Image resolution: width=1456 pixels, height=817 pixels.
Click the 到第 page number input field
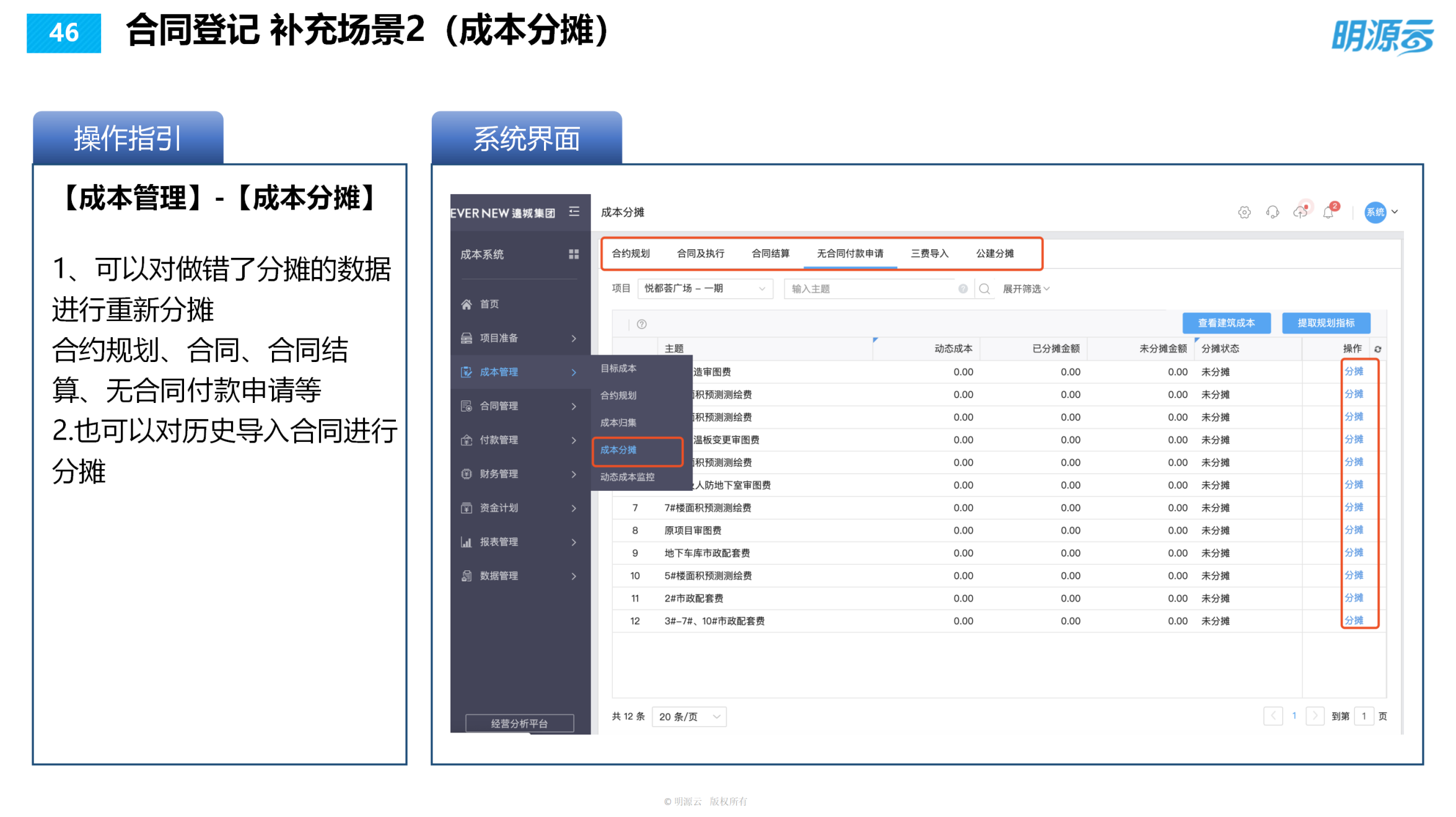(x=1365, y=716)
